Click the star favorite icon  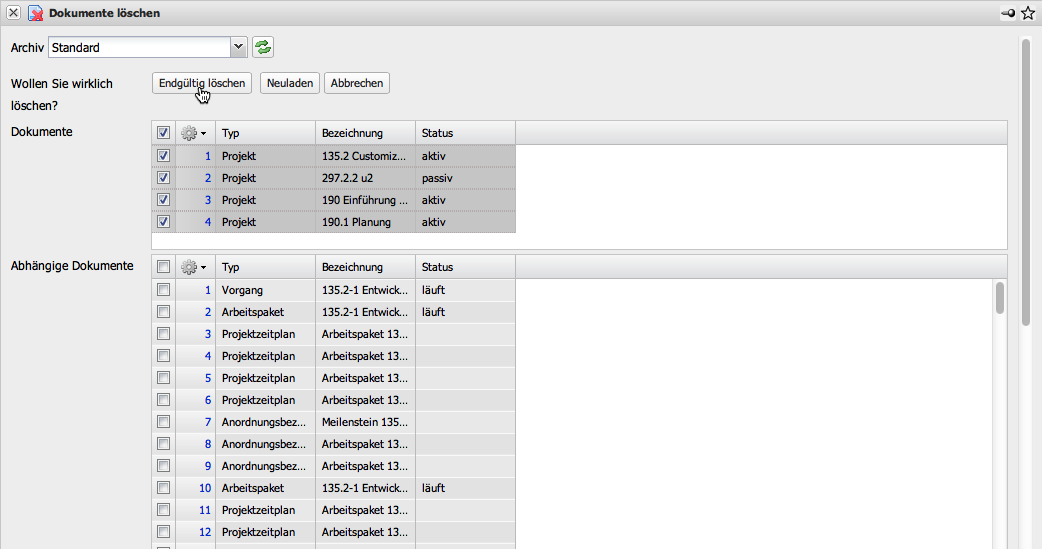[x=1028, y=14]
